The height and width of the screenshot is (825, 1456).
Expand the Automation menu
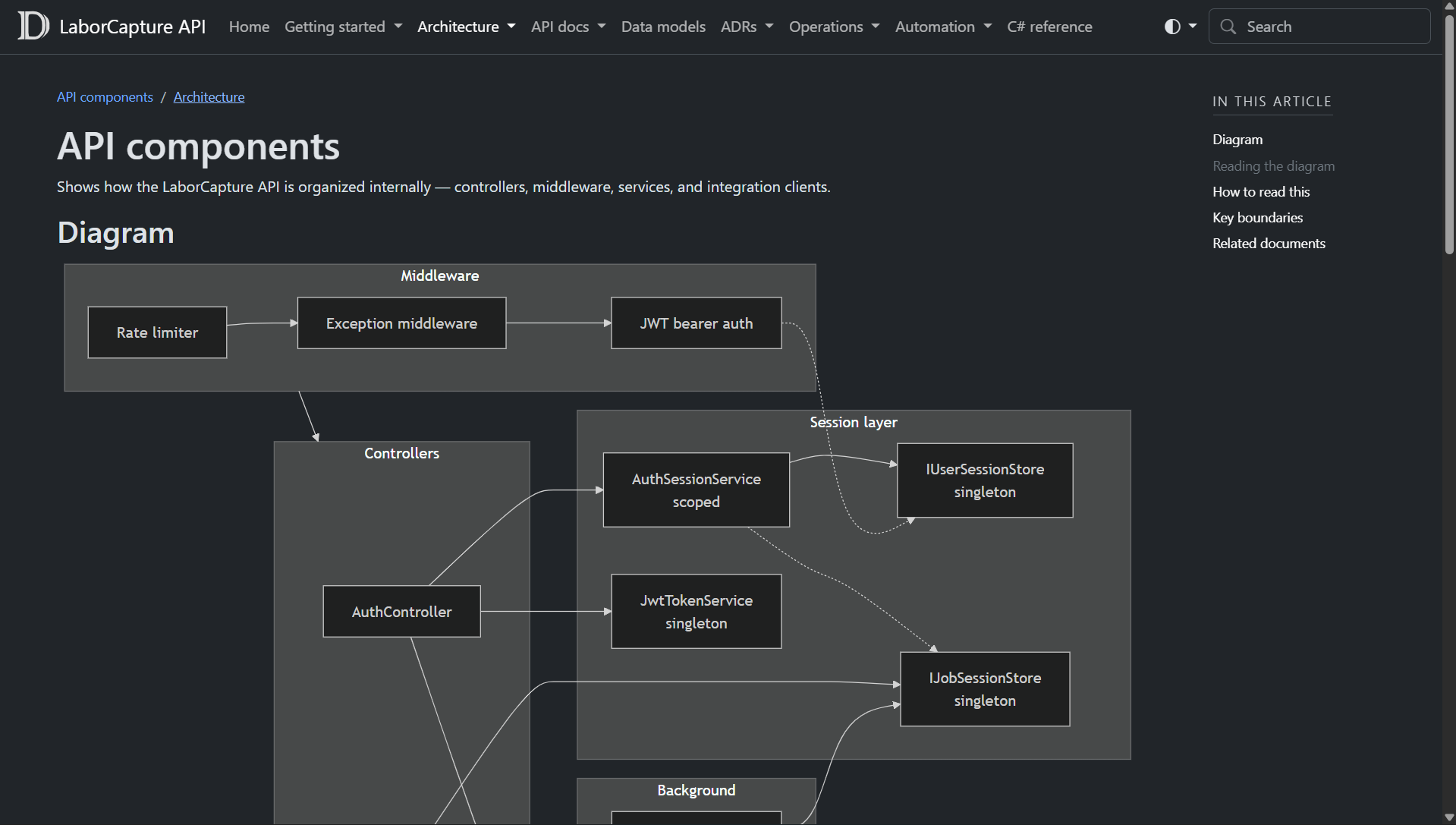click(943, 27)
